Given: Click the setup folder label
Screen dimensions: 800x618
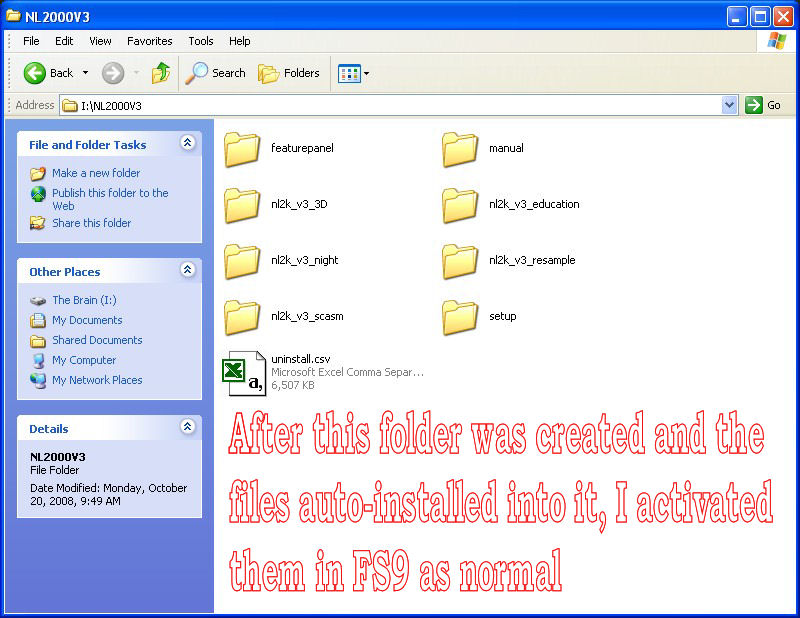Looking at the screenshot, I should click(x=503, y=316).
